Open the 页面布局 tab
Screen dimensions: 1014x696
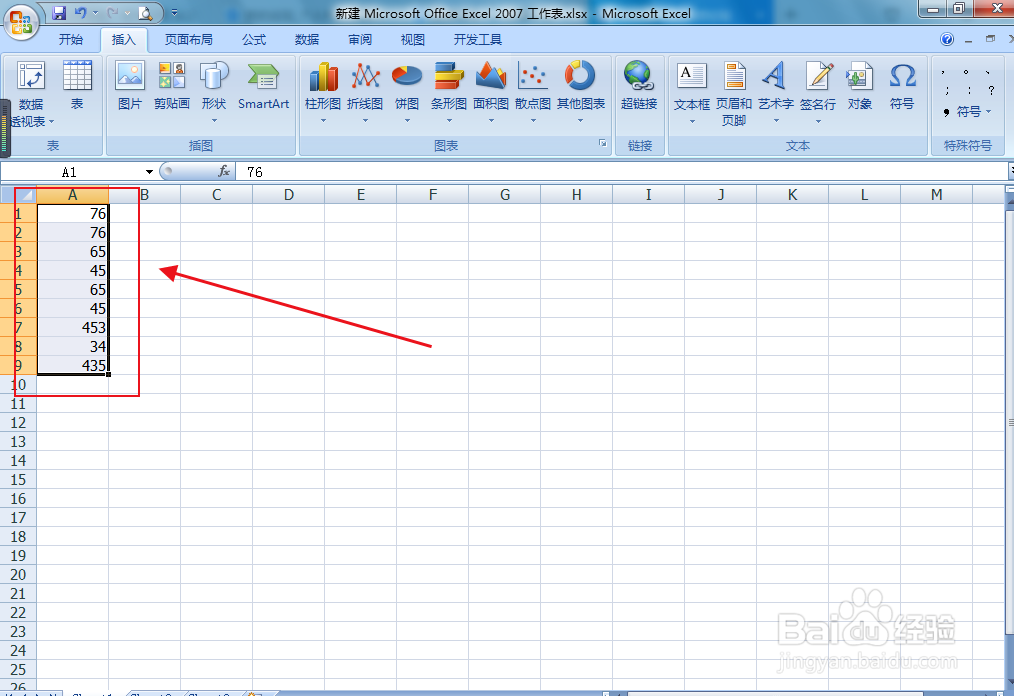(188, 39)
